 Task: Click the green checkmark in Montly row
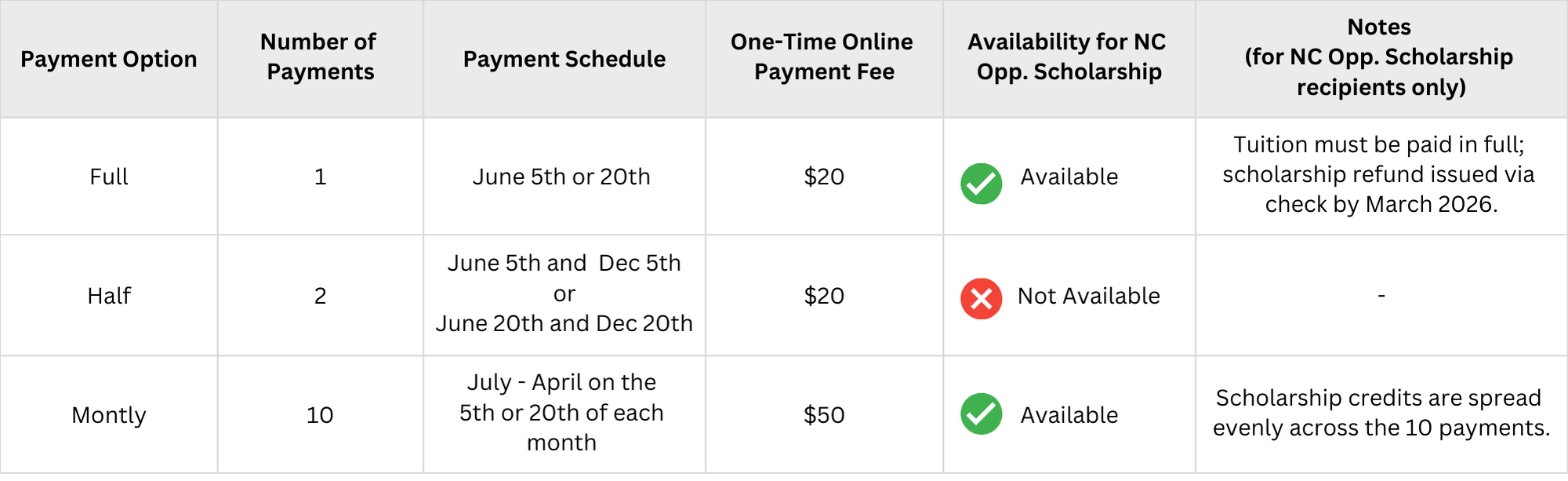981,414
